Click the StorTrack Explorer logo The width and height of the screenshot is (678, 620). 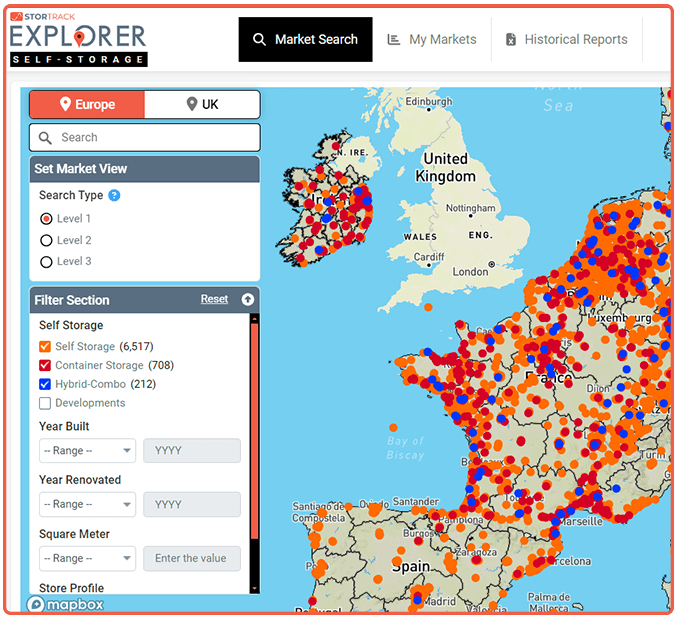[79, 40]
